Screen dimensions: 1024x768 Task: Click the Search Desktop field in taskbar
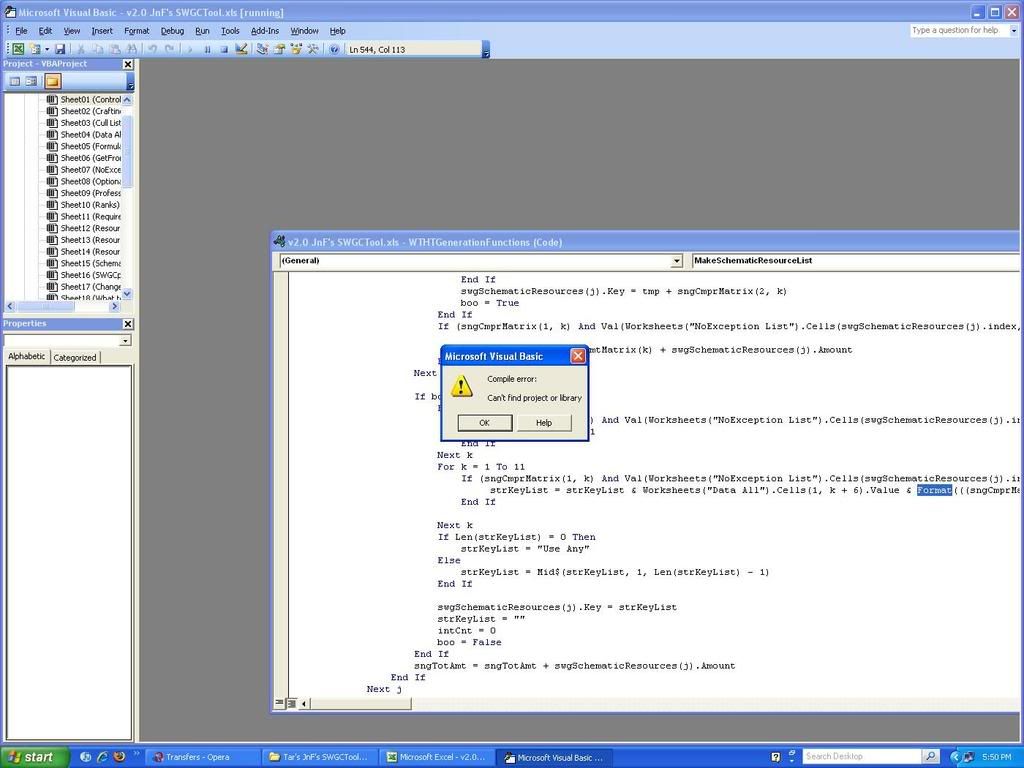[861, 757]
